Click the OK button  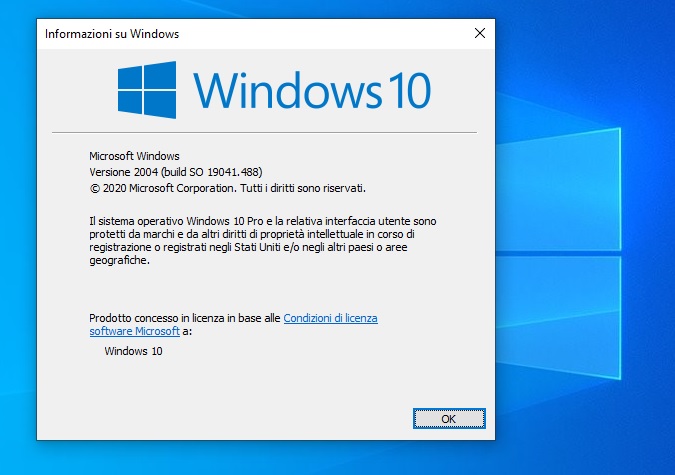(x=449, y=419)
